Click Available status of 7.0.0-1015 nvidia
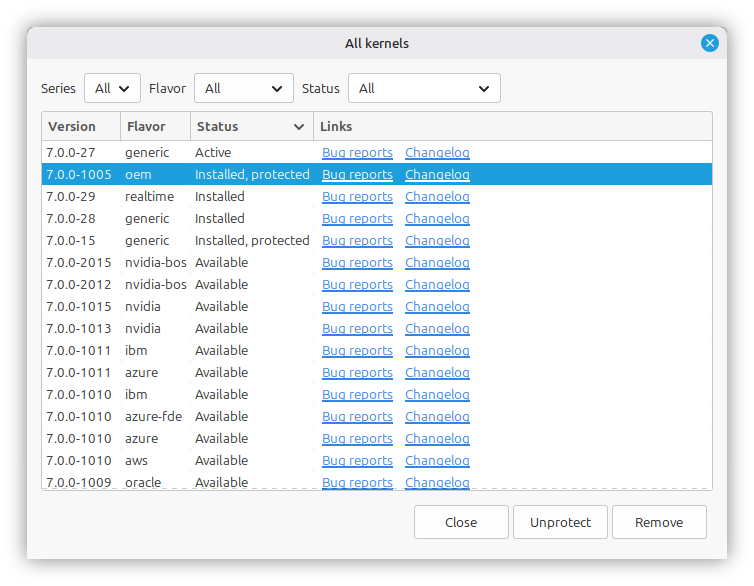The height and width of the screenshot is (586, 754). coord(222,307)
